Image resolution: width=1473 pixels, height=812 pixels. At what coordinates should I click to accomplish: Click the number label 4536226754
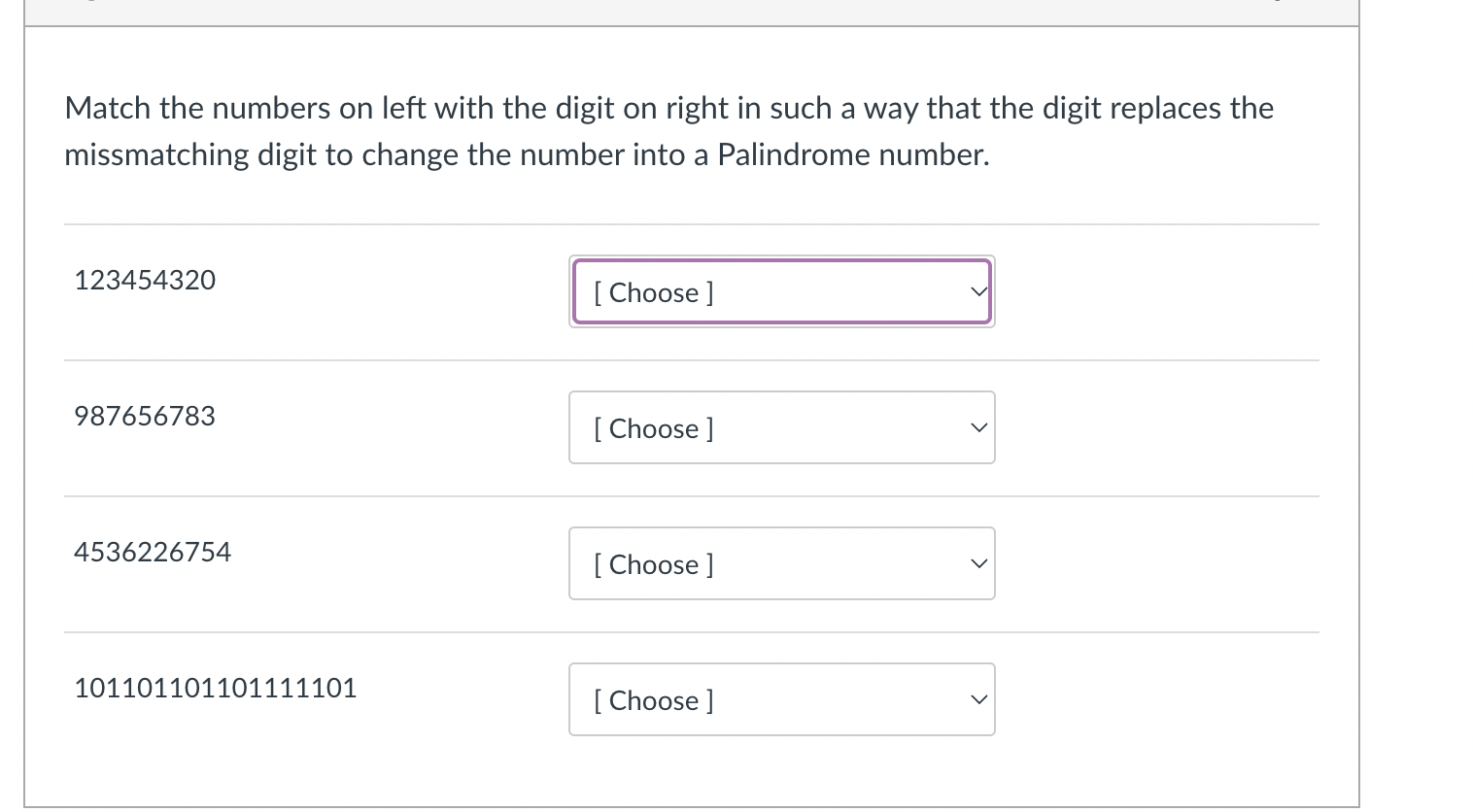152,552
